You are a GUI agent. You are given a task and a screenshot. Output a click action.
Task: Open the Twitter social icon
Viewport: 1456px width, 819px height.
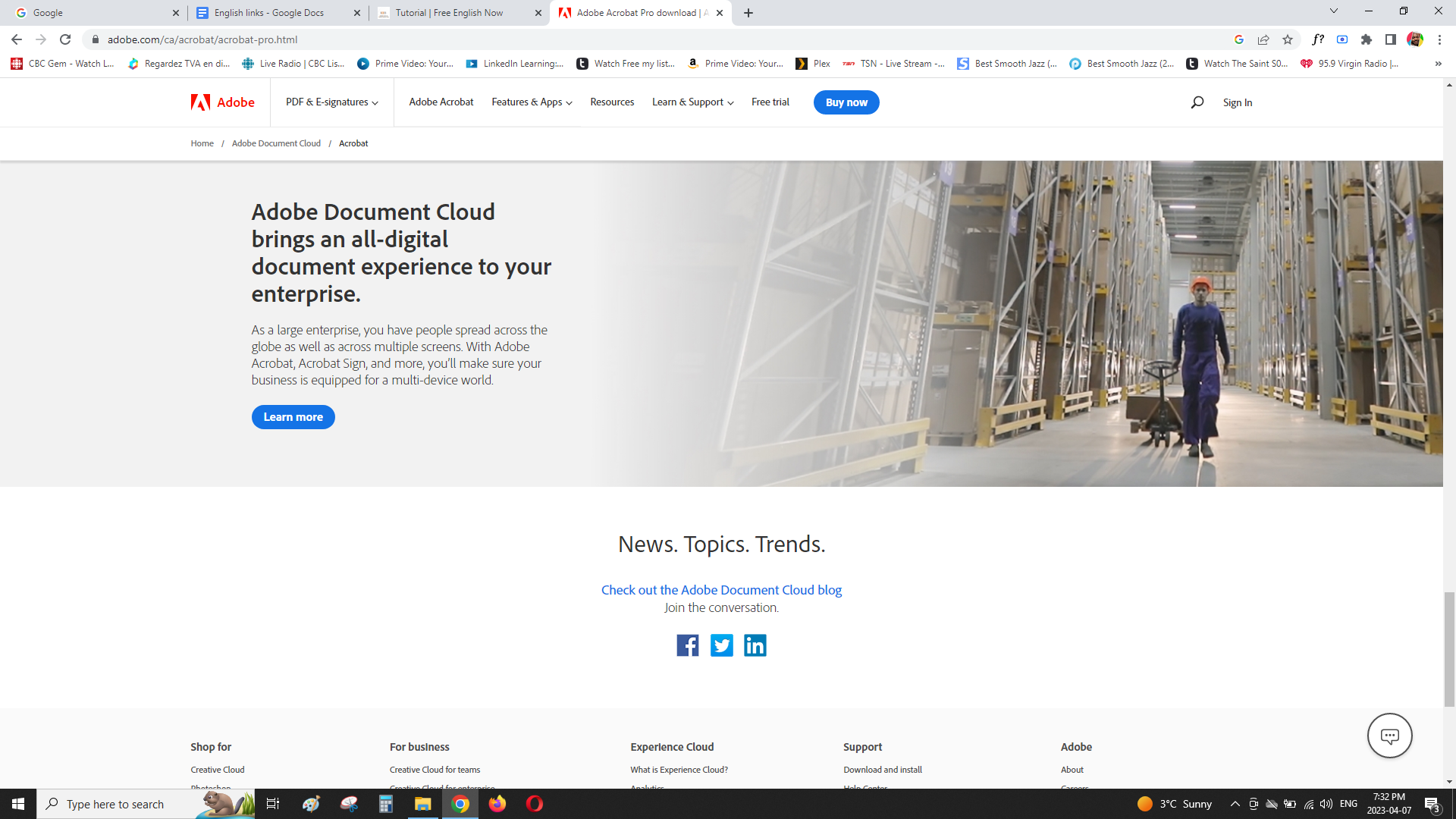coord(721,645)
